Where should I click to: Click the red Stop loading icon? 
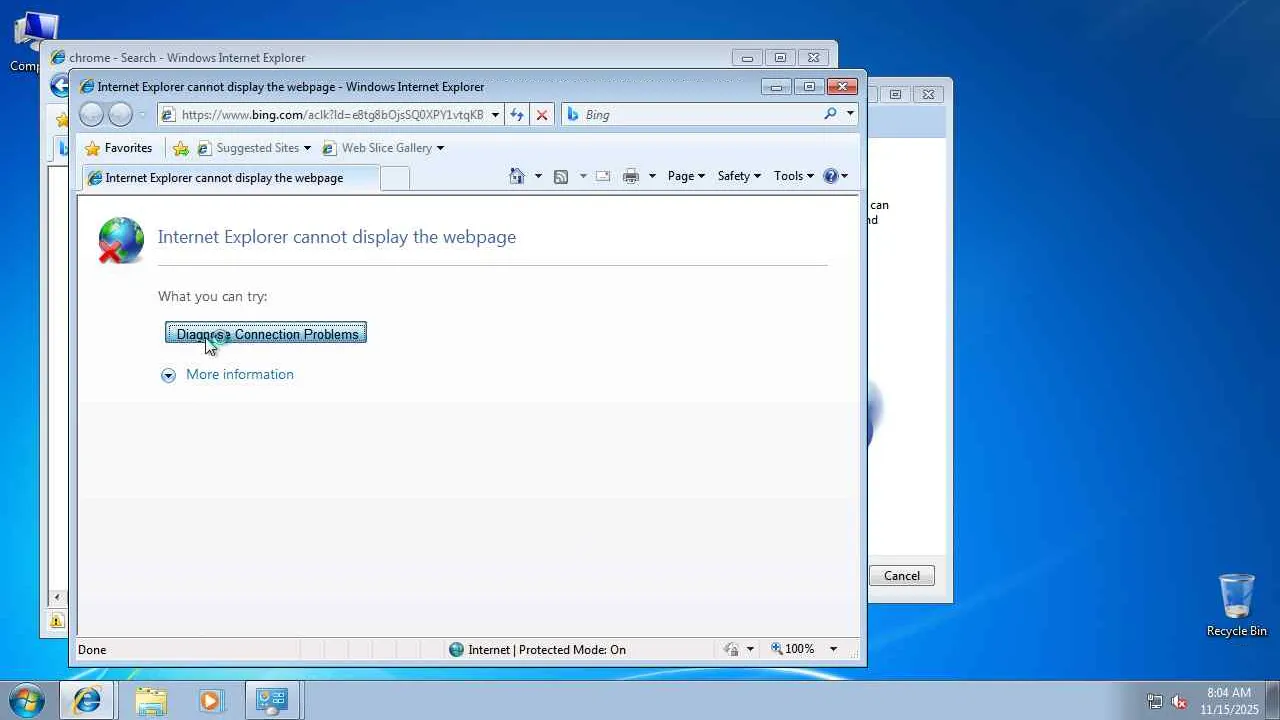click(542, 115)
